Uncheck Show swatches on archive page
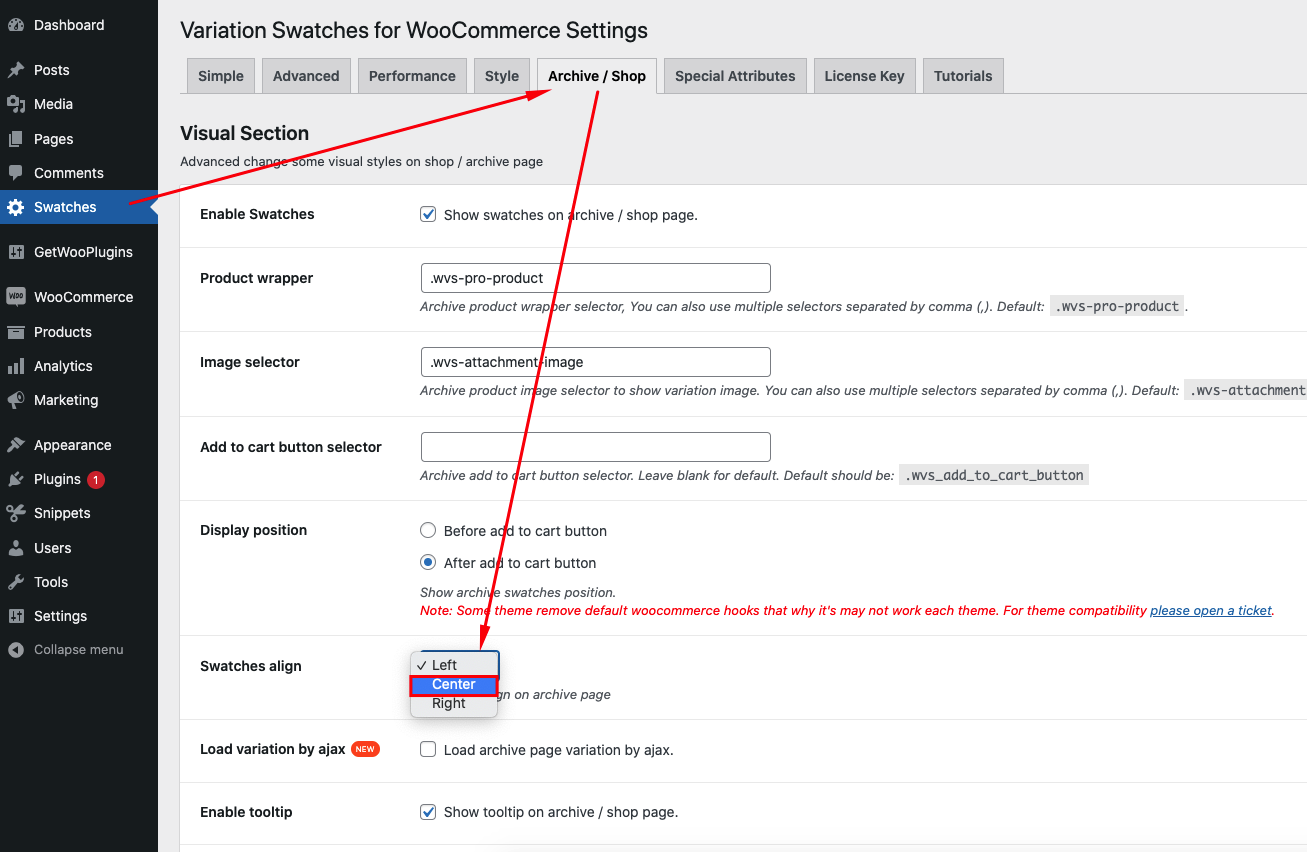Image resolution: width=1307 pixels, height=852 pixels. click(428, 214)
